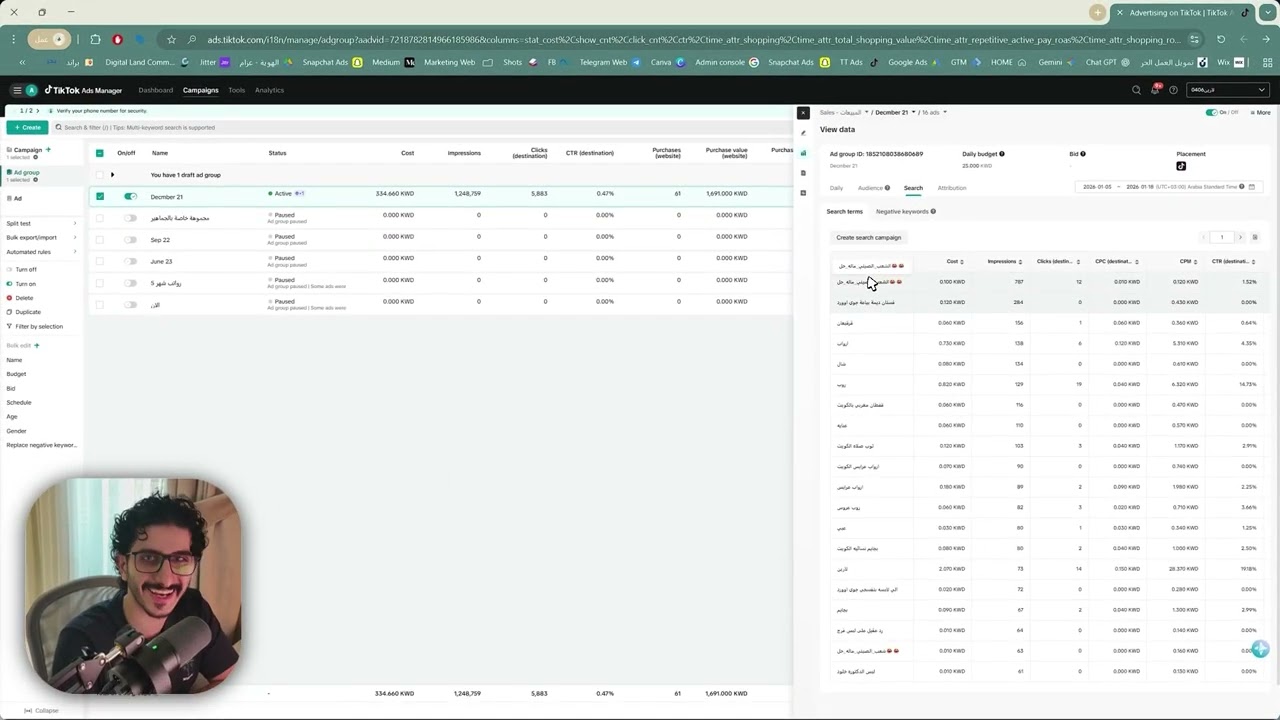
Task: Switch to the Negative keywords tab
Action: coord(906,211)
